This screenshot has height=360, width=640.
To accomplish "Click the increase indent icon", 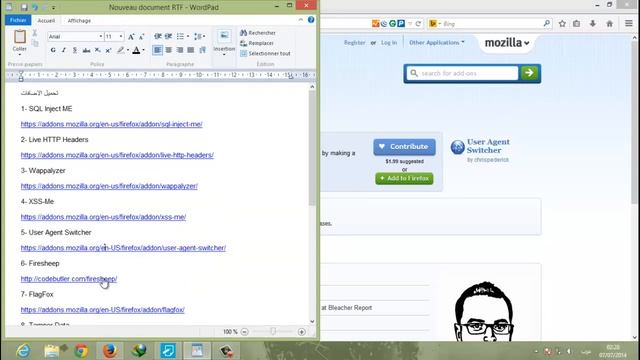I will click(168, 36).
